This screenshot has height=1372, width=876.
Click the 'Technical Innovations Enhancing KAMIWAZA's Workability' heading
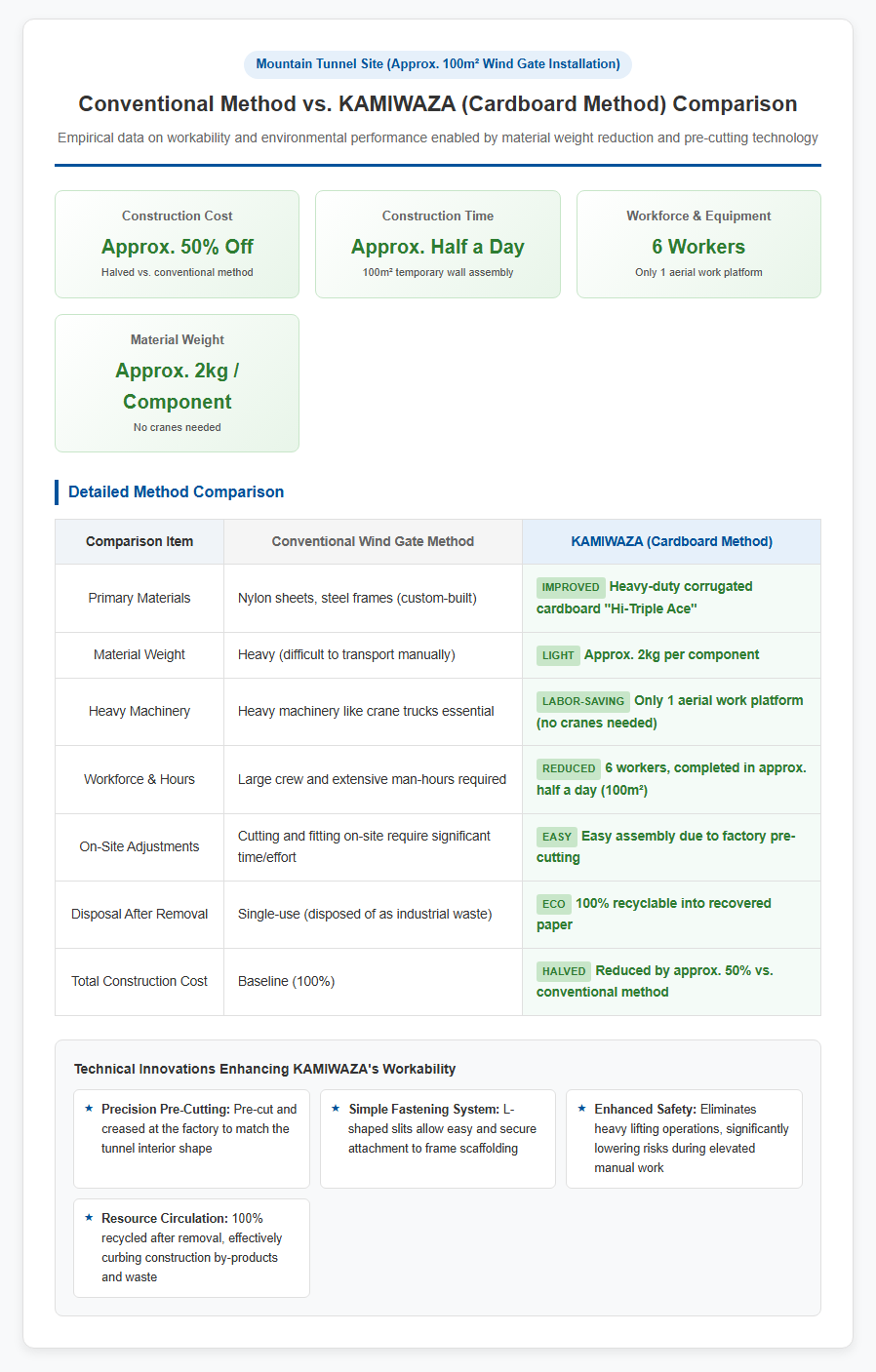[x=265, y=1069]
